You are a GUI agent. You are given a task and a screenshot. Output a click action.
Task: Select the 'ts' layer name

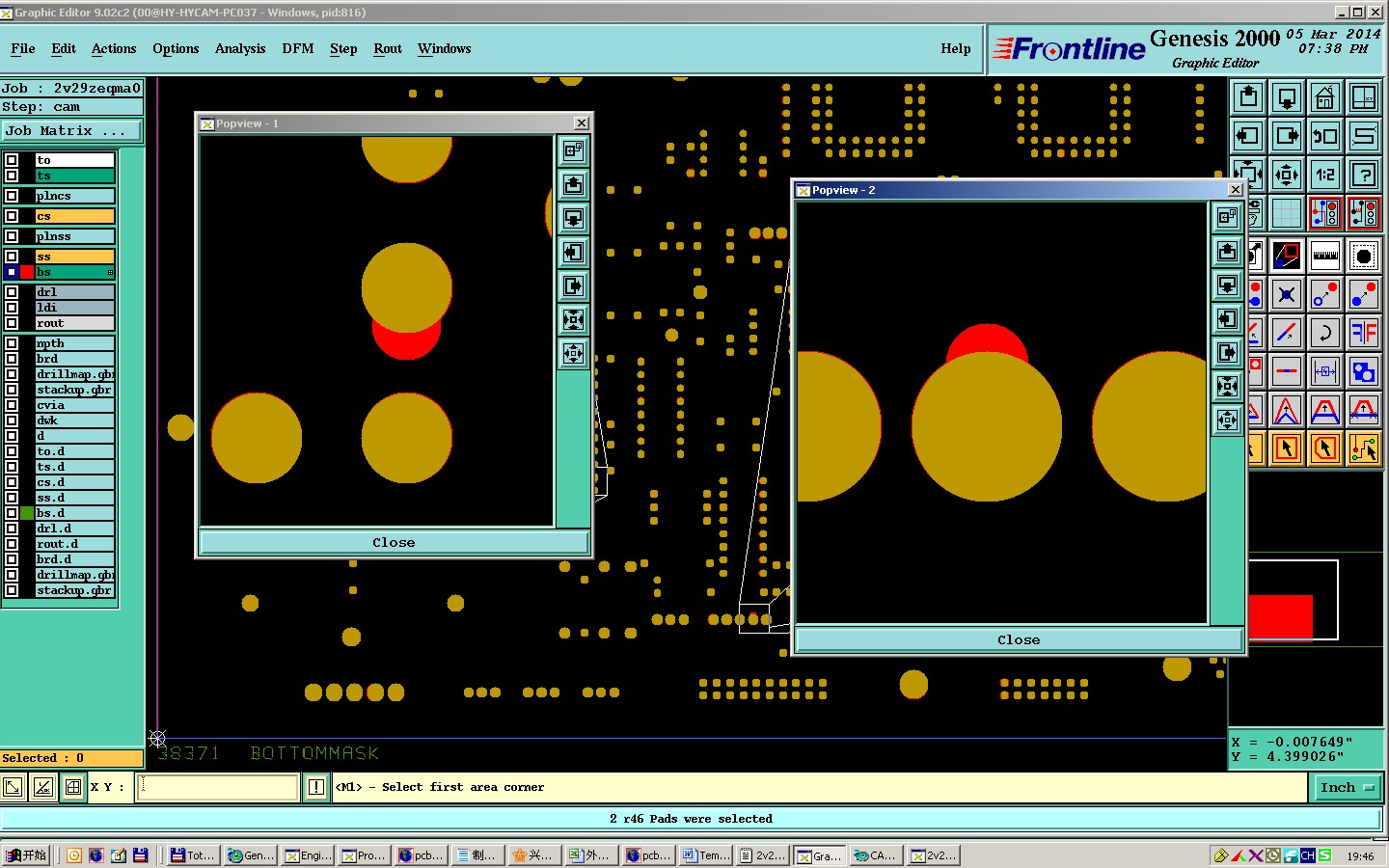(74, 176)
